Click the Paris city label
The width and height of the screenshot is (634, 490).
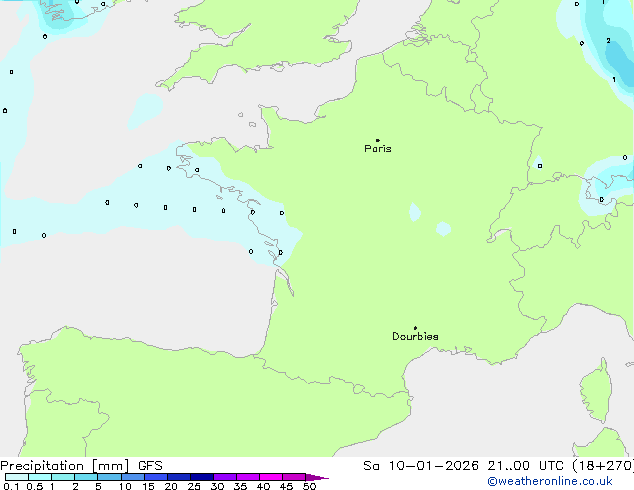[378, 149]
